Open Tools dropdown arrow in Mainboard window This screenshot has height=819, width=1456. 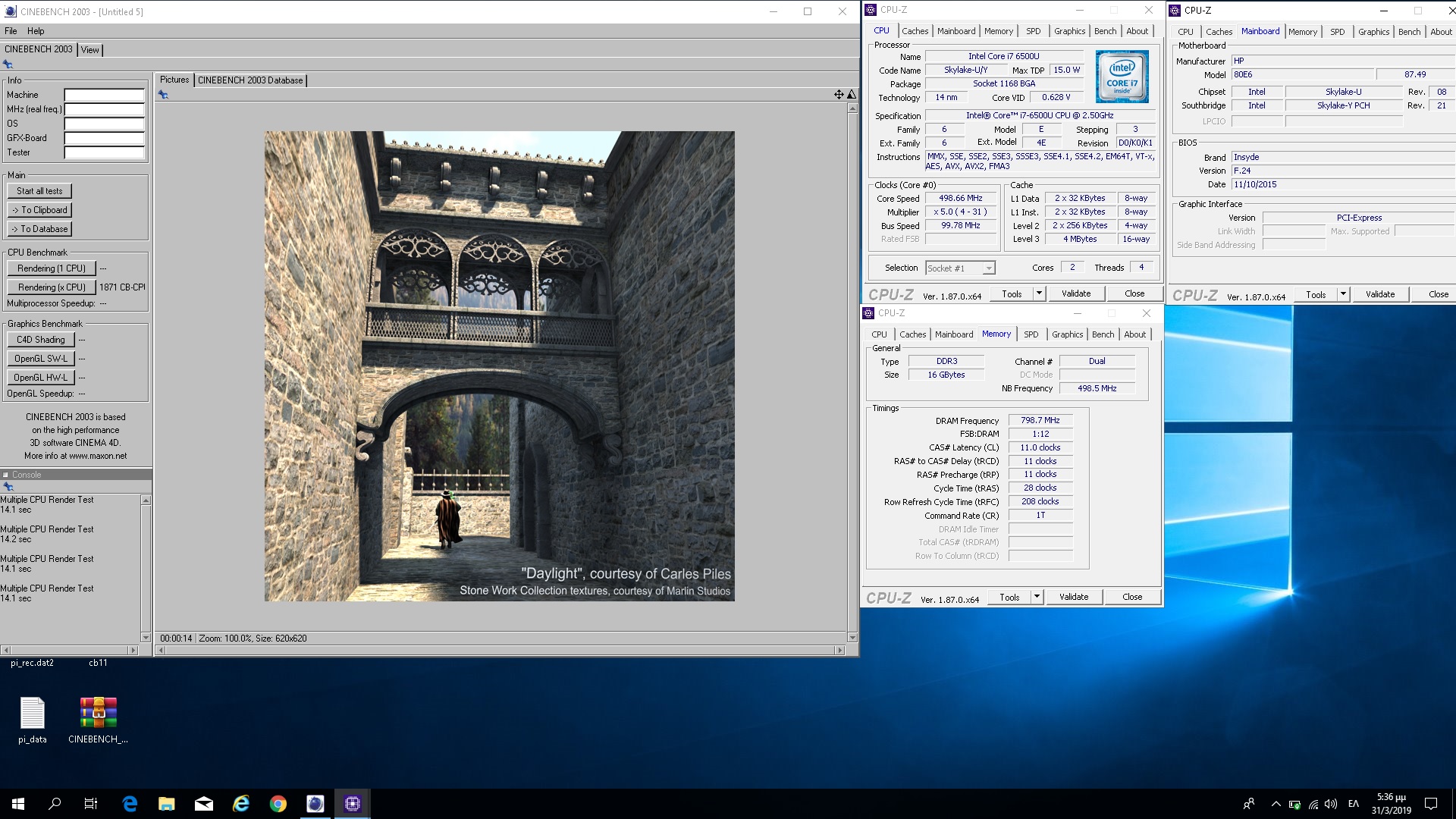pos(1343,294)
